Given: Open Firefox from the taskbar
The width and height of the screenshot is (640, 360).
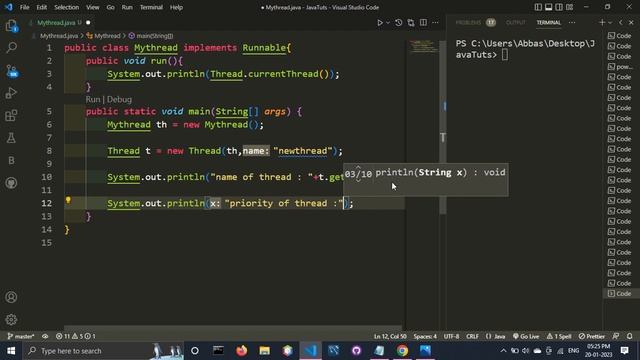Looking at the screenshot, I should tap(242, 351).
